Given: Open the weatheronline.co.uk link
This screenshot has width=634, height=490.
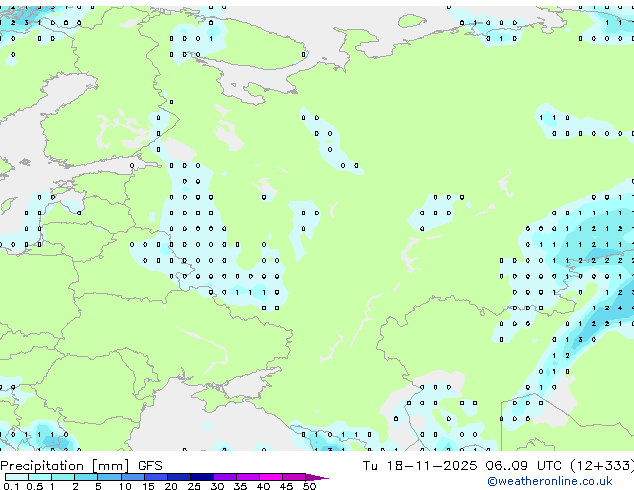Looking at the screenshot, I should point(550,481).
